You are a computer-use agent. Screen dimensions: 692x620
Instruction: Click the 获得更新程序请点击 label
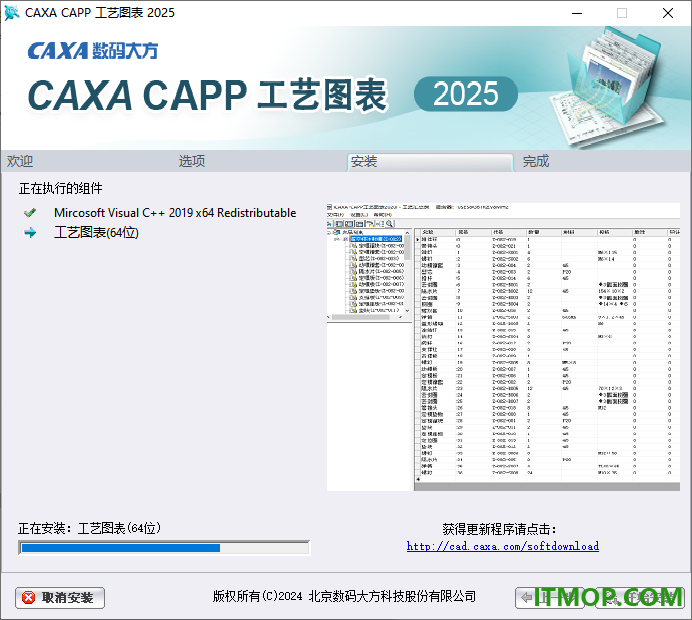coord(499,529)
